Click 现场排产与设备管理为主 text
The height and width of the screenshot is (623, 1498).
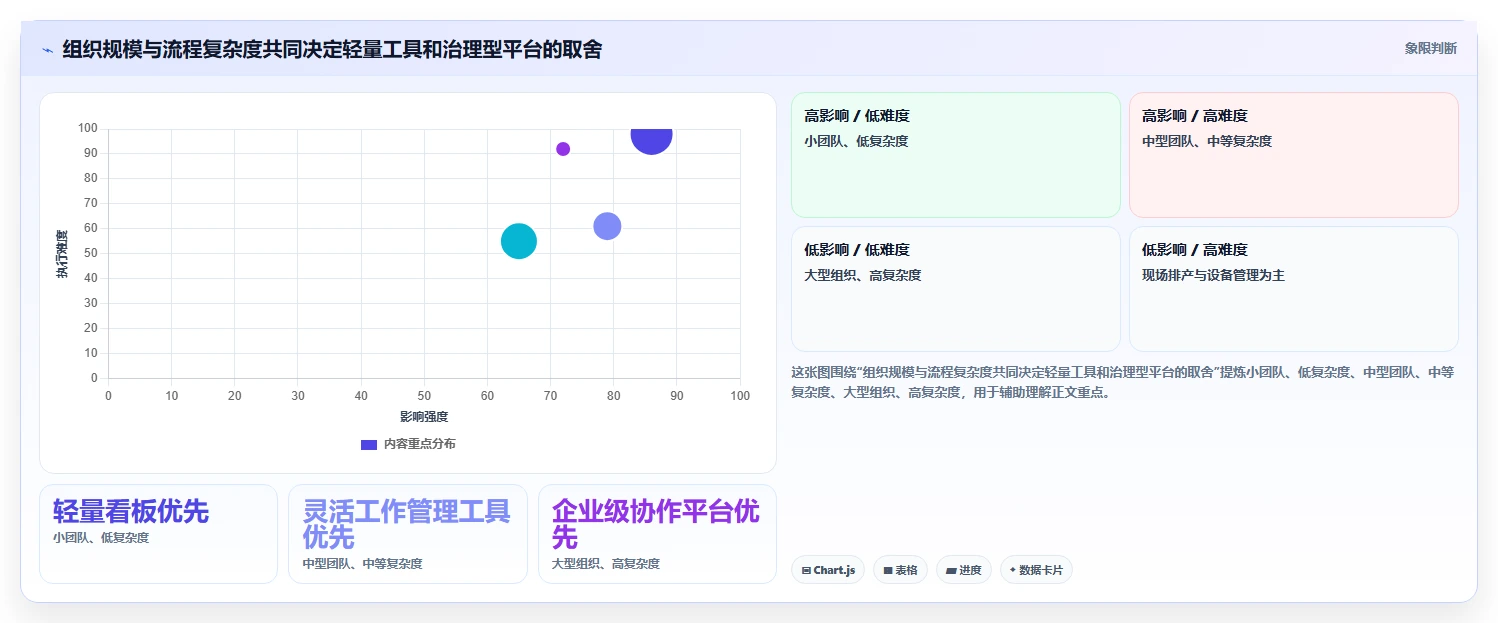(1213, 275)
